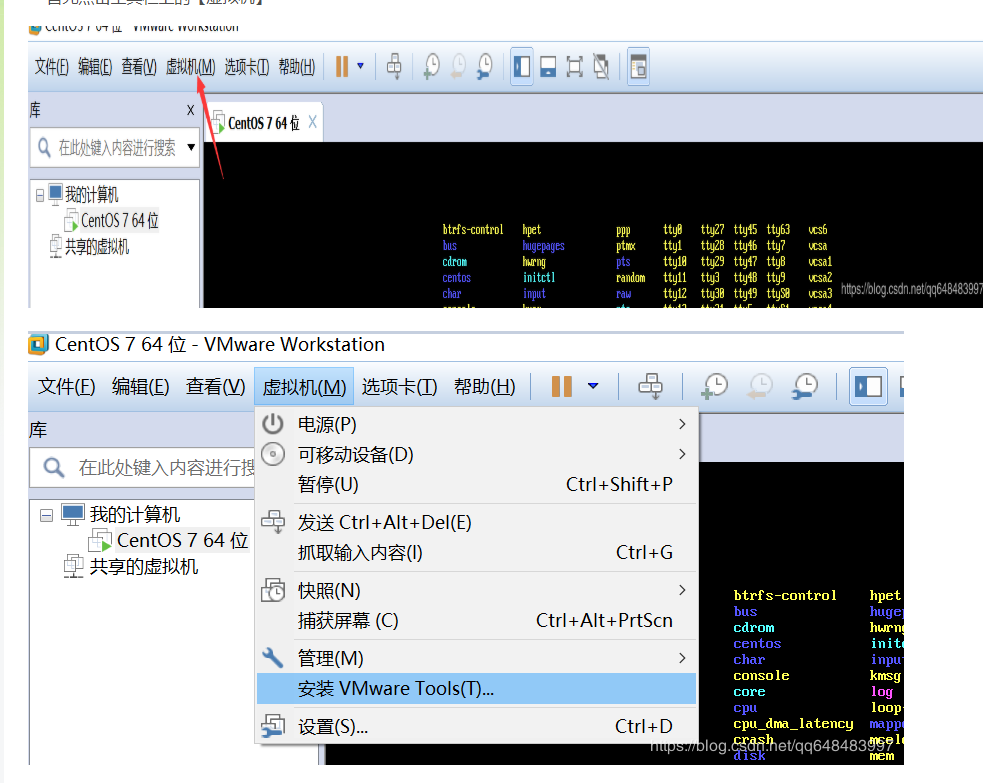Screen dimensions: 983x783
Task: Select 共享的虚拟机 in upper library tree
Action: point(97,246)
